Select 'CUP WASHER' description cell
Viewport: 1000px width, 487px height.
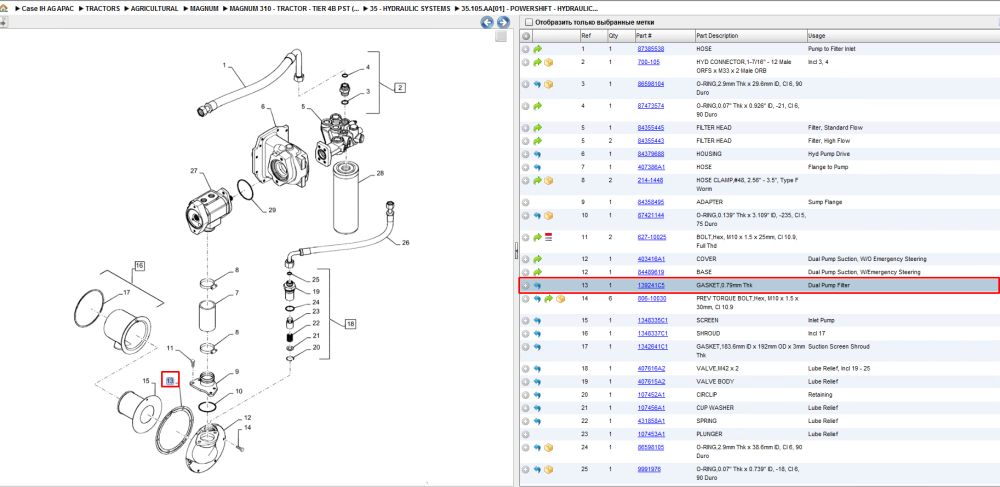tap(714, 408)
